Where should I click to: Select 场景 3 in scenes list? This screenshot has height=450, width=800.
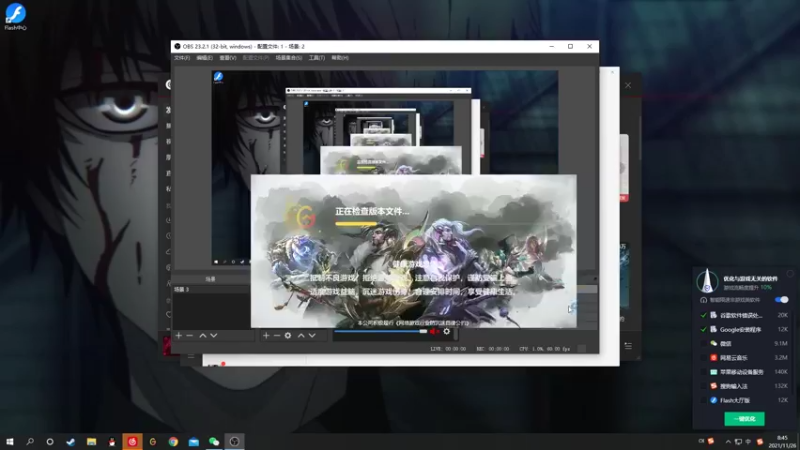click(211, 289)
